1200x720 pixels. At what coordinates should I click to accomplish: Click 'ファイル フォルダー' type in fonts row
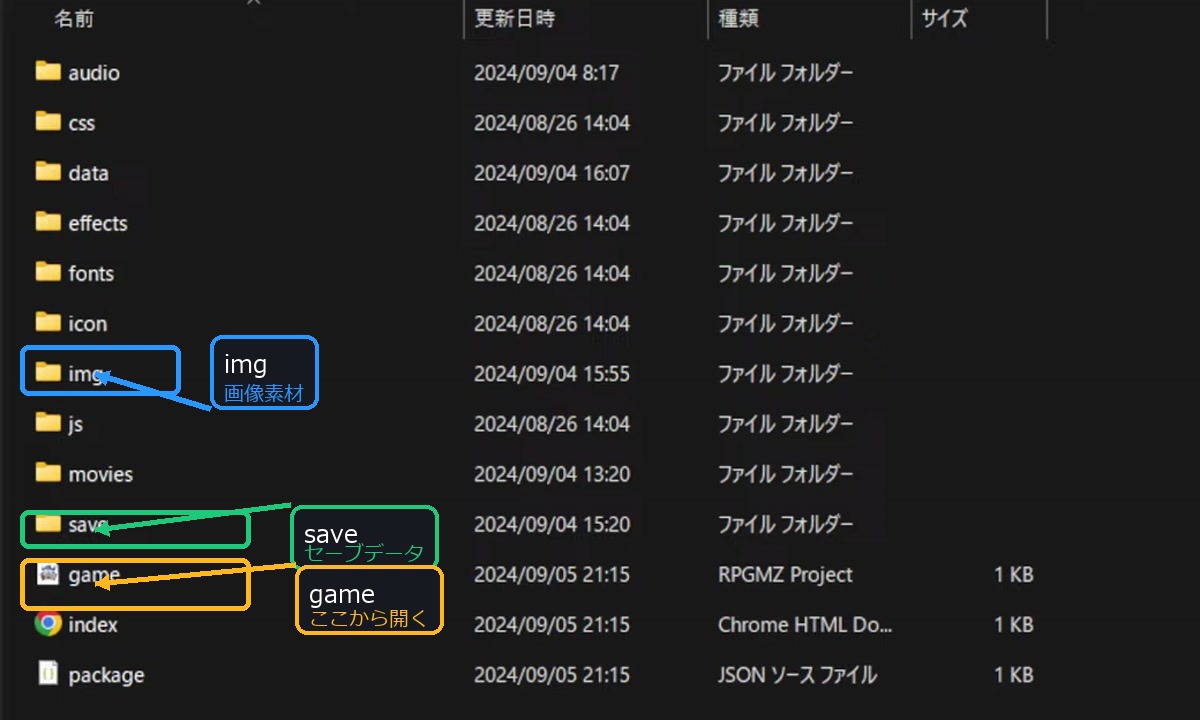(786, 273)
